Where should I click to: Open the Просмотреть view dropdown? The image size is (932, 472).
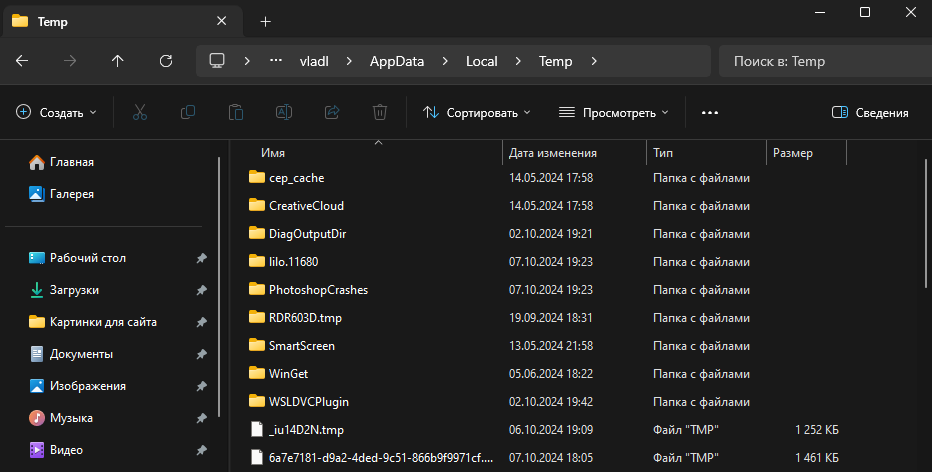coord(614,112)
